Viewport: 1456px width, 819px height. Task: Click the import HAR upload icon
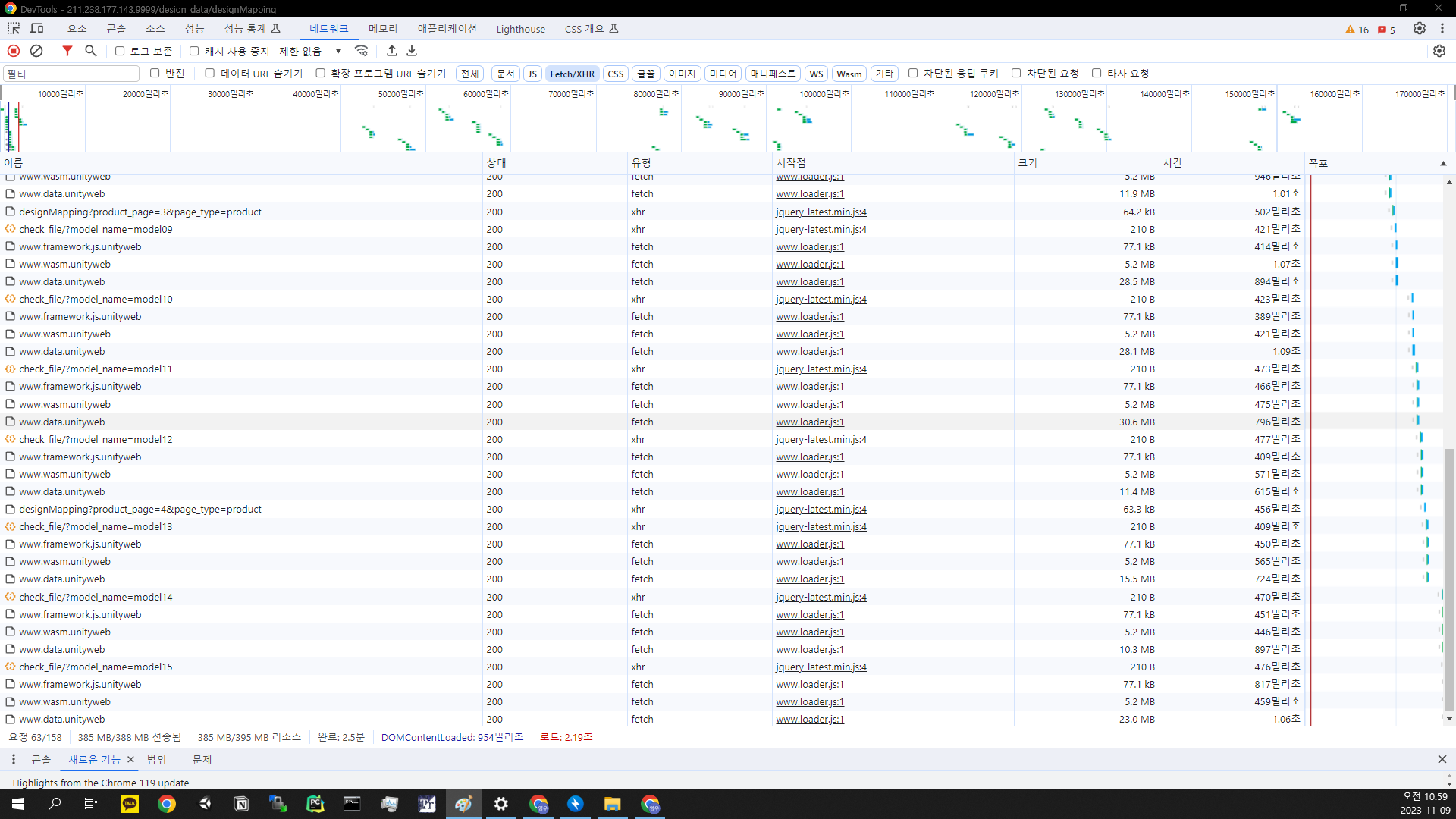pos(392,51)
